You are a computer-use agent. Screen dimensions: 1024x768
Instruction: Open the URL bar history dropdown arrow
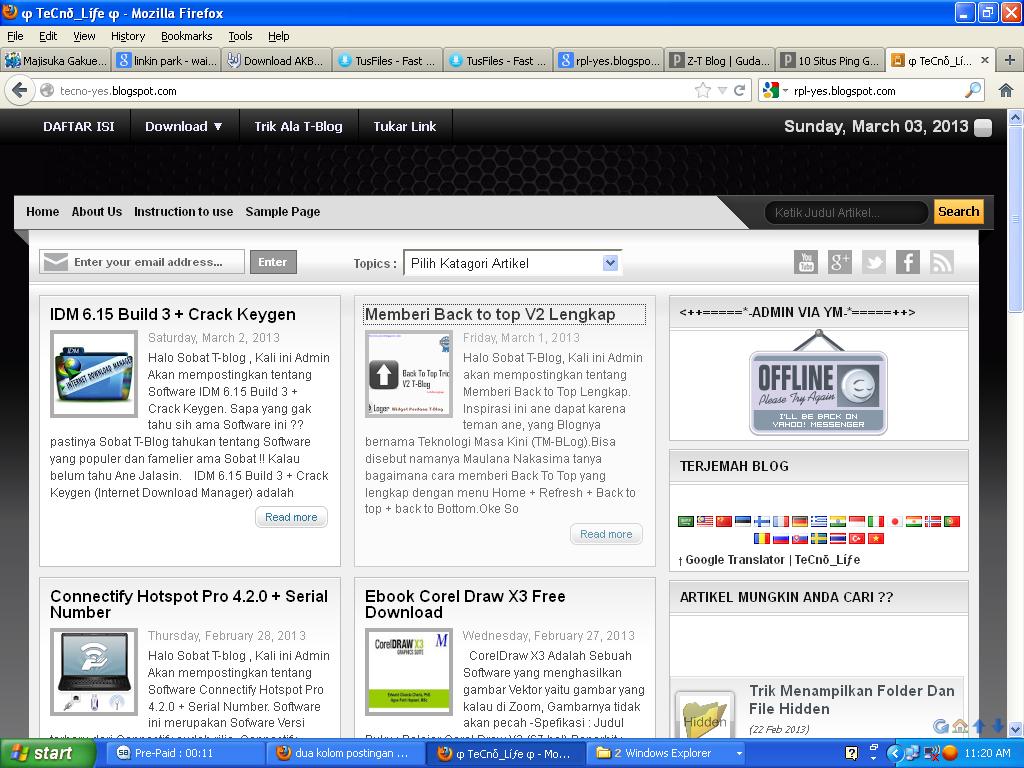(x=722, y=90)
